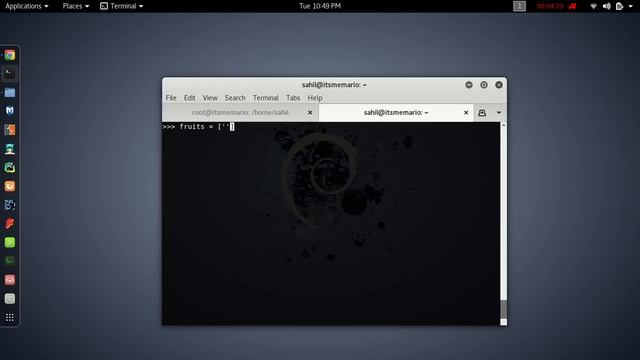Viewport: 640px width, 360px height.
Task: Open Google Chrome from the dock
Action: tap(10, 55)
